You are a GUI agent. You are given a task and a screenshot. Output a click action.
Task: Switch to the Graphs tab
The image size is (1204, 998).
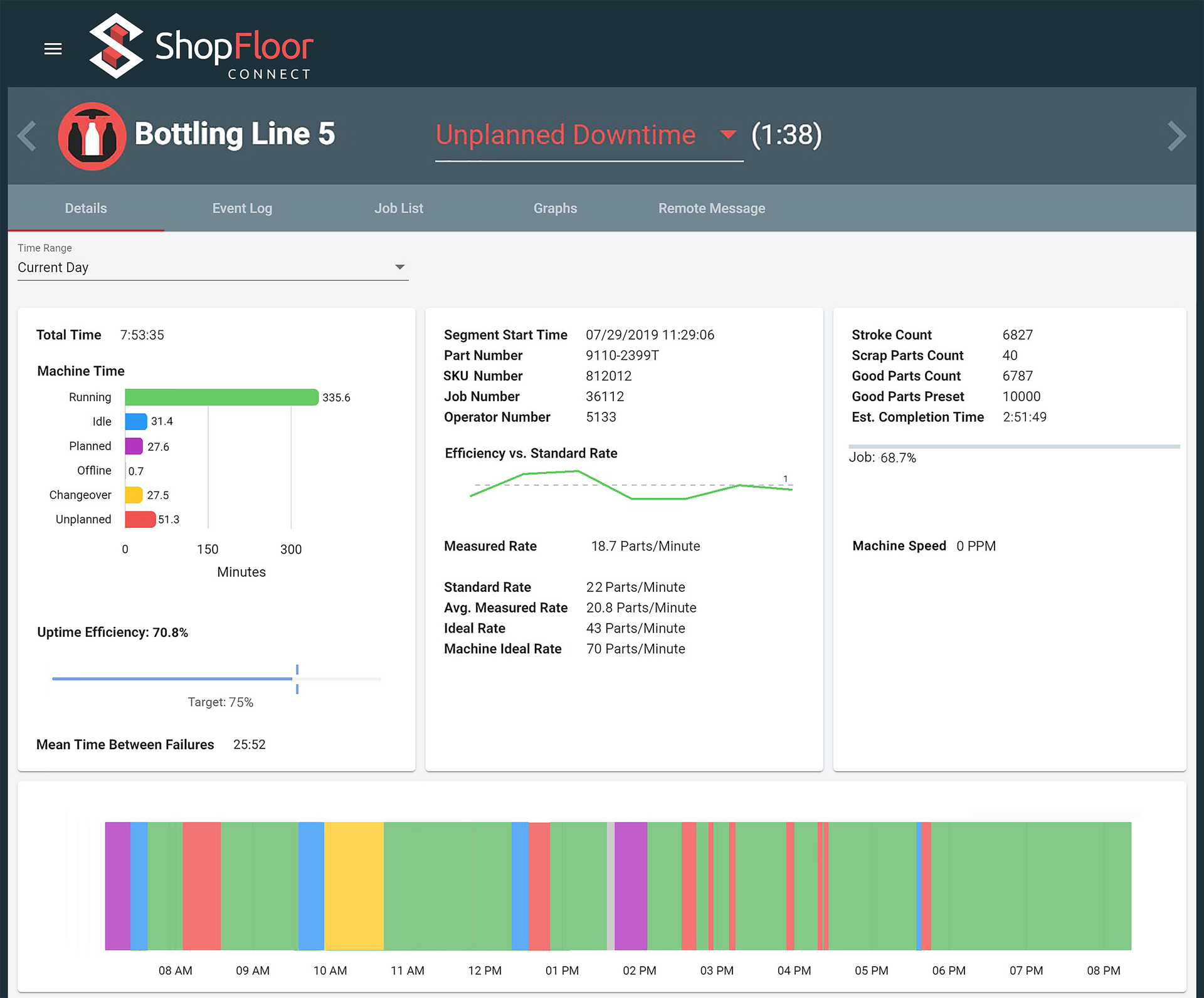pyautogui.click(x=555, y=208)
